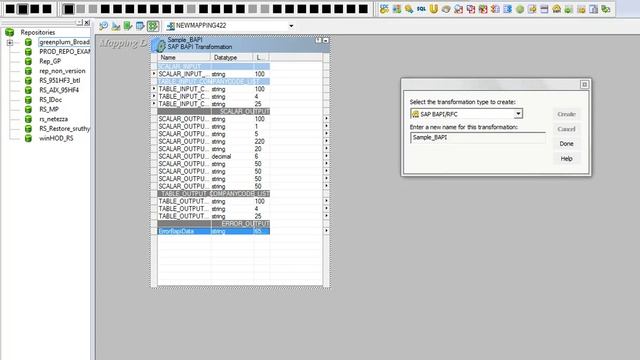The width and height of the screenshot is (640, 360).
Task: Open the SAP BAPI/RFC transformation type dropdown
Action: tap(518, 114)
